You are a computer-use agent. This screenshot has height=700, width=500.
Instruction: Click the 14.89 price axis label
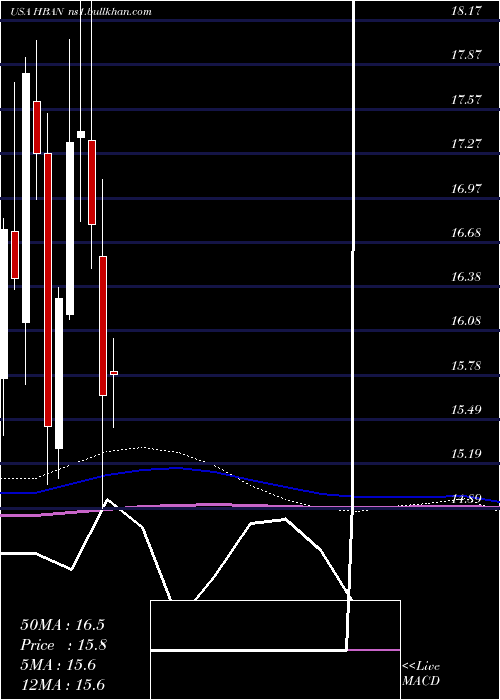pyautogui.click(x=467, y=499)
